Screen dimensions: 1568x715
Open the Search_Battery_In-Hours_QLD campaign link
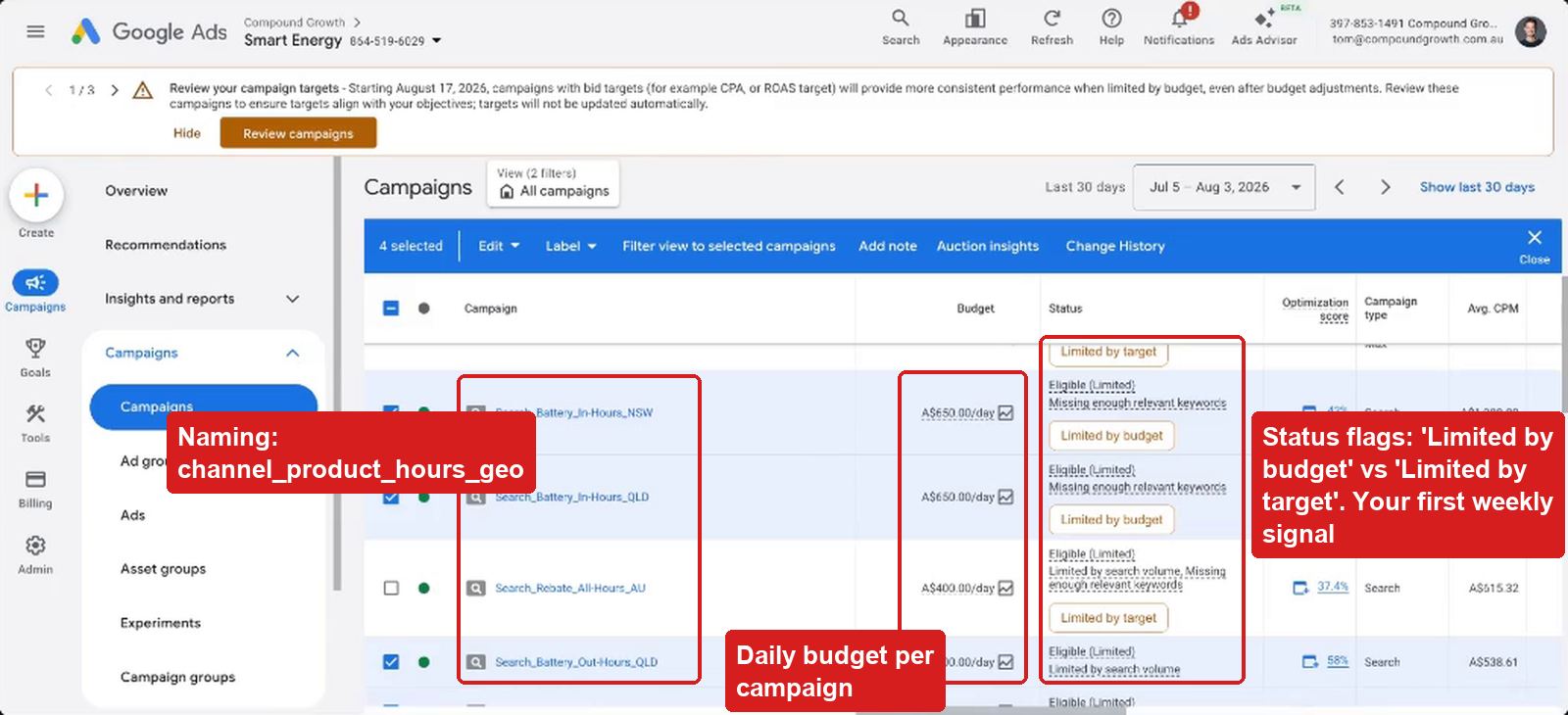click(571, 497)
